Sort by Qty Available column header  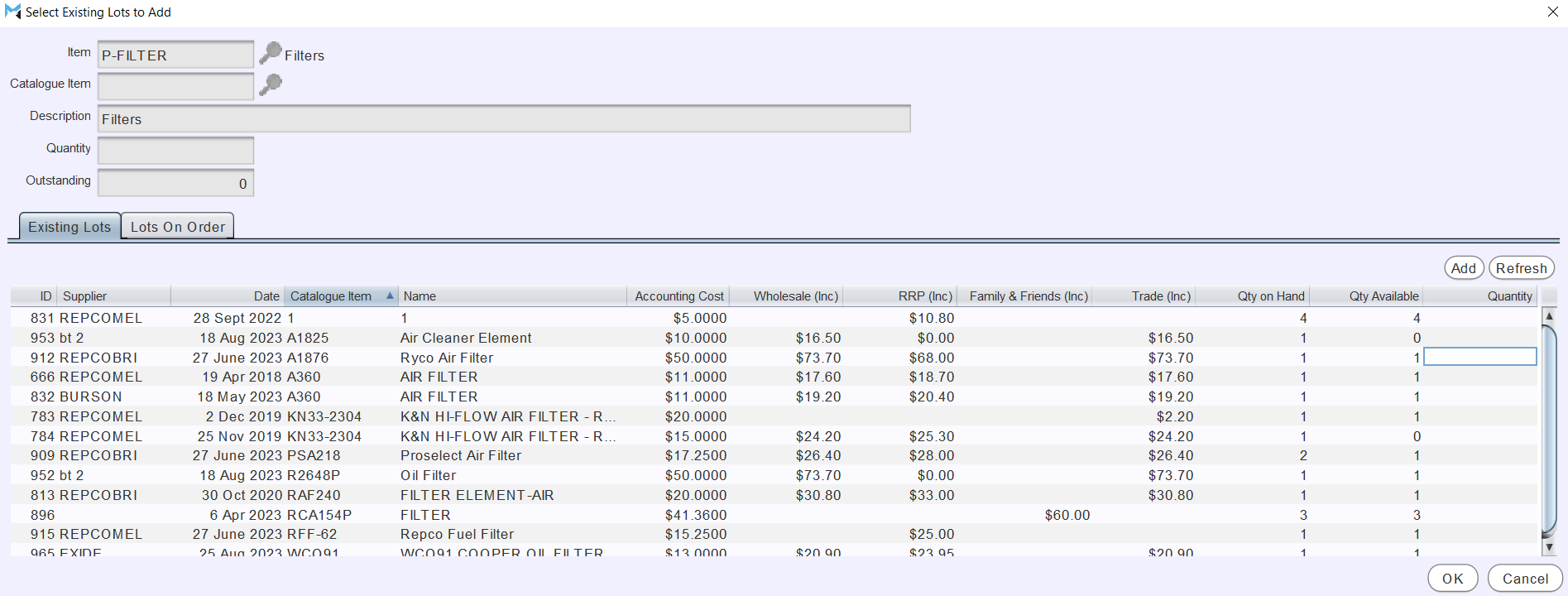pos(1366,296)
